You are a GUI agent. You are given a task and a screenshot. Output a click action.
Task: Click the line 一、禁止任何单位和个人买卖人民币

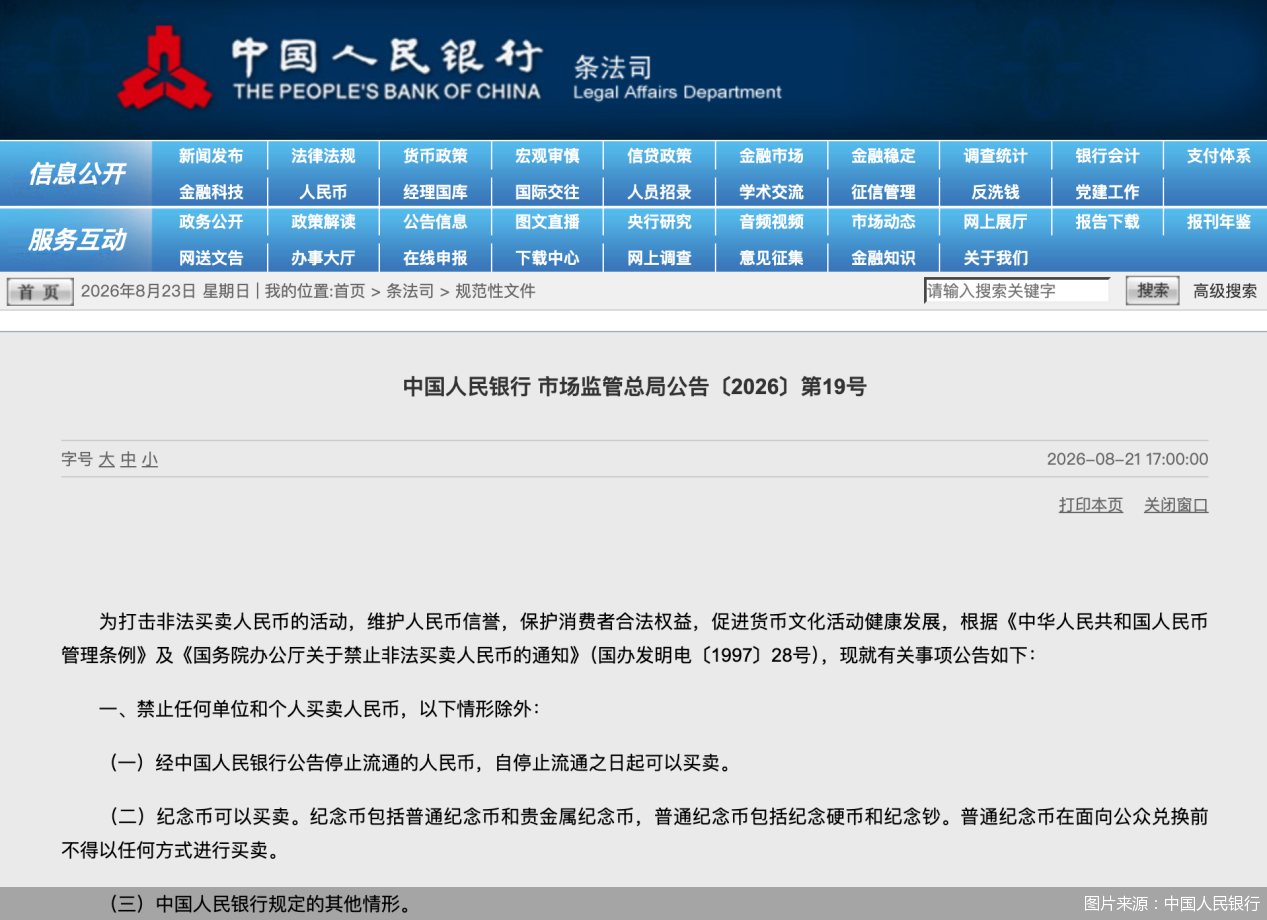[x=319, y=709]
